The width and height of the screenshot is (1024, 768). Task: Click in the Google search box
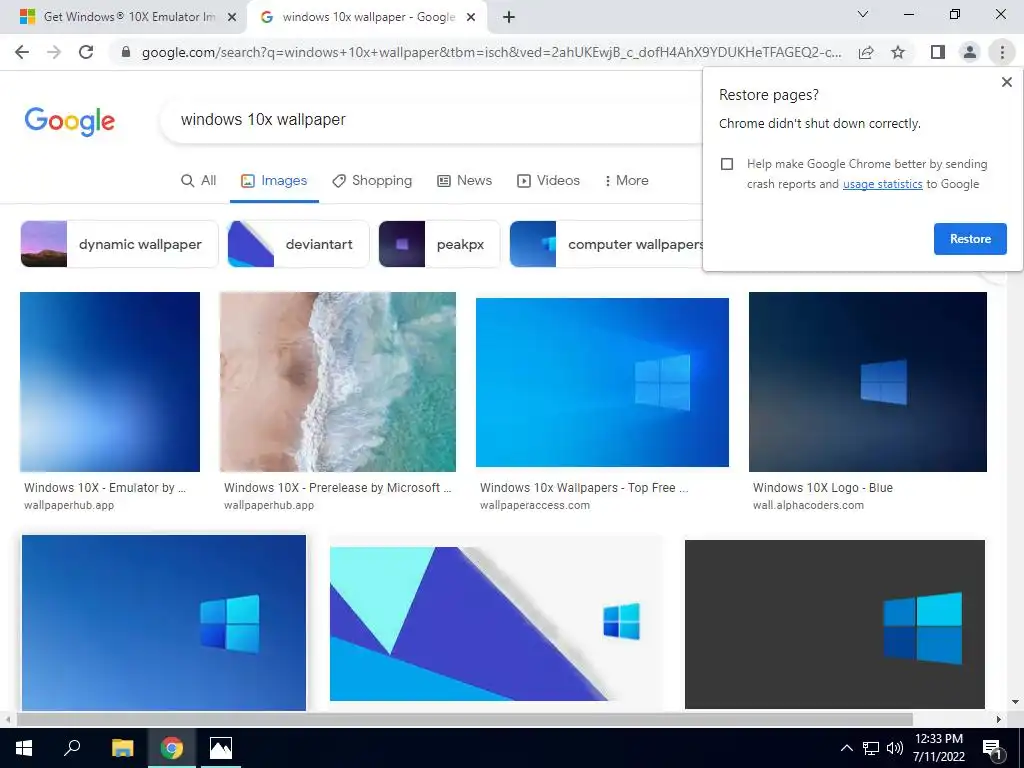pyautogui.click(x=431, y=120)
